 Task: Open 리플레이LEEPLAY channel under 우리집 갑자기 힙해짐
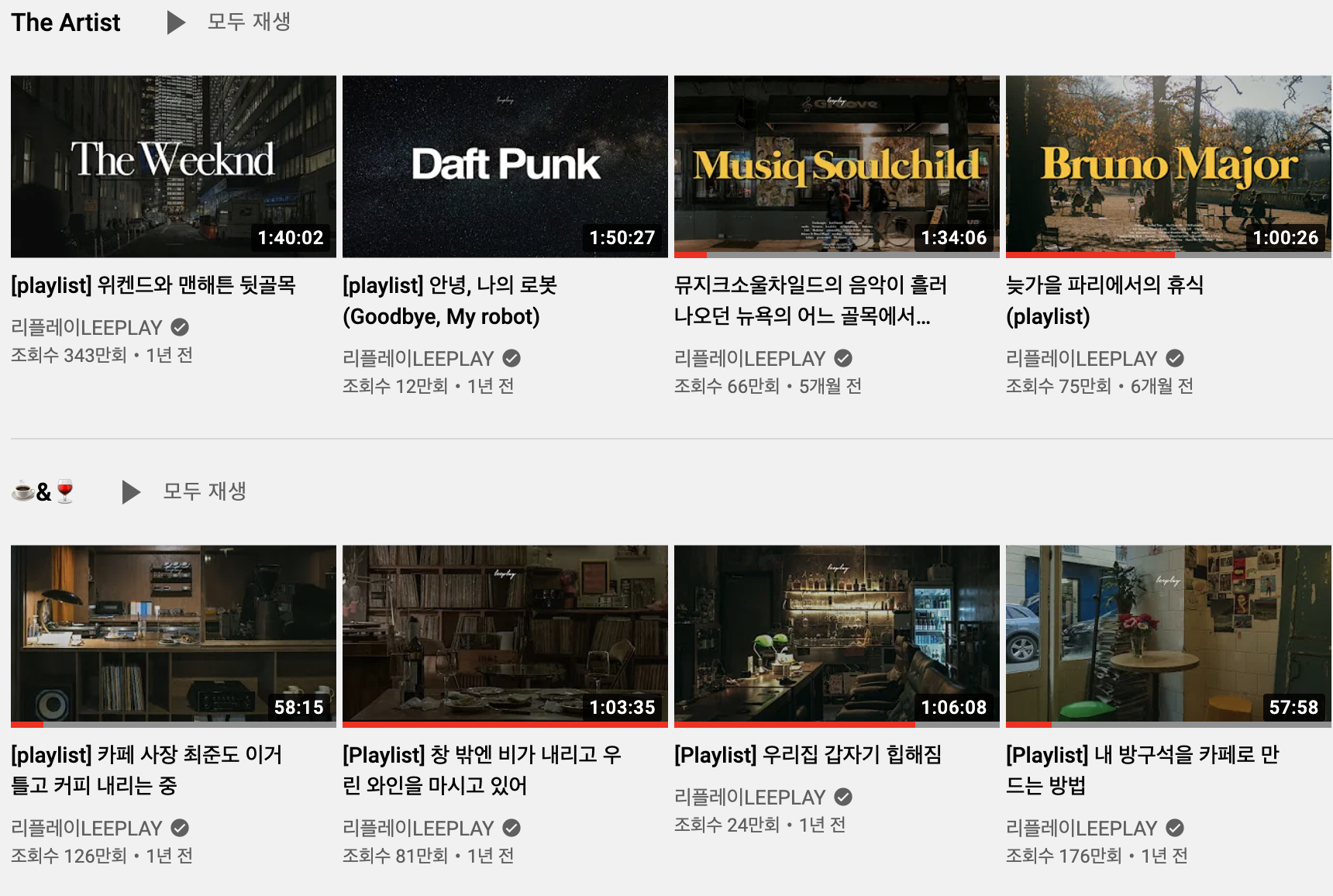pos(750,797)
